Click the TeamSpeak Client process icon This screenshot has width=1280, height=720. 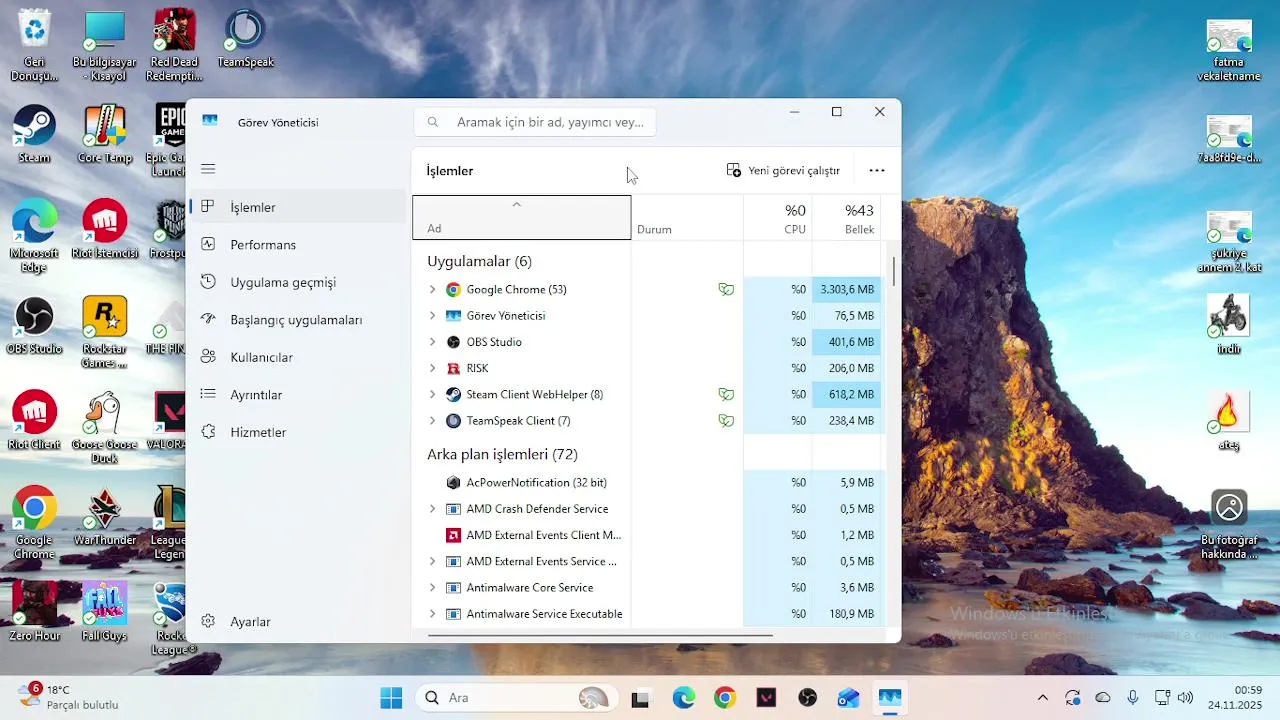tap(453, 421)
